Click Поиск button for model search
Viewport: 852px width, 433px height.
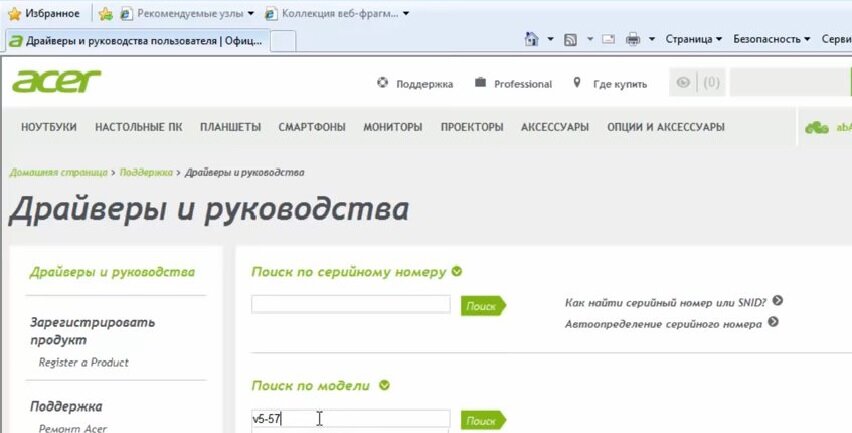point(483,421)
